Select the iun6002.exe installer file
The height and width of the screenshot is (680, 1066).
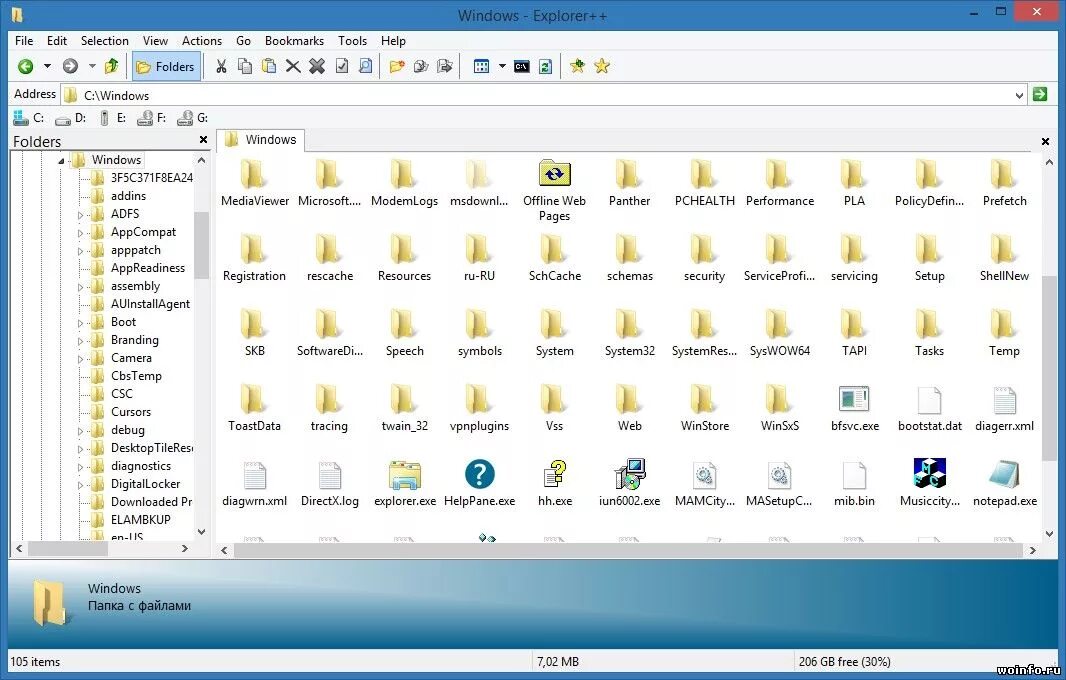pyautogui.click(x=630, y=483)
